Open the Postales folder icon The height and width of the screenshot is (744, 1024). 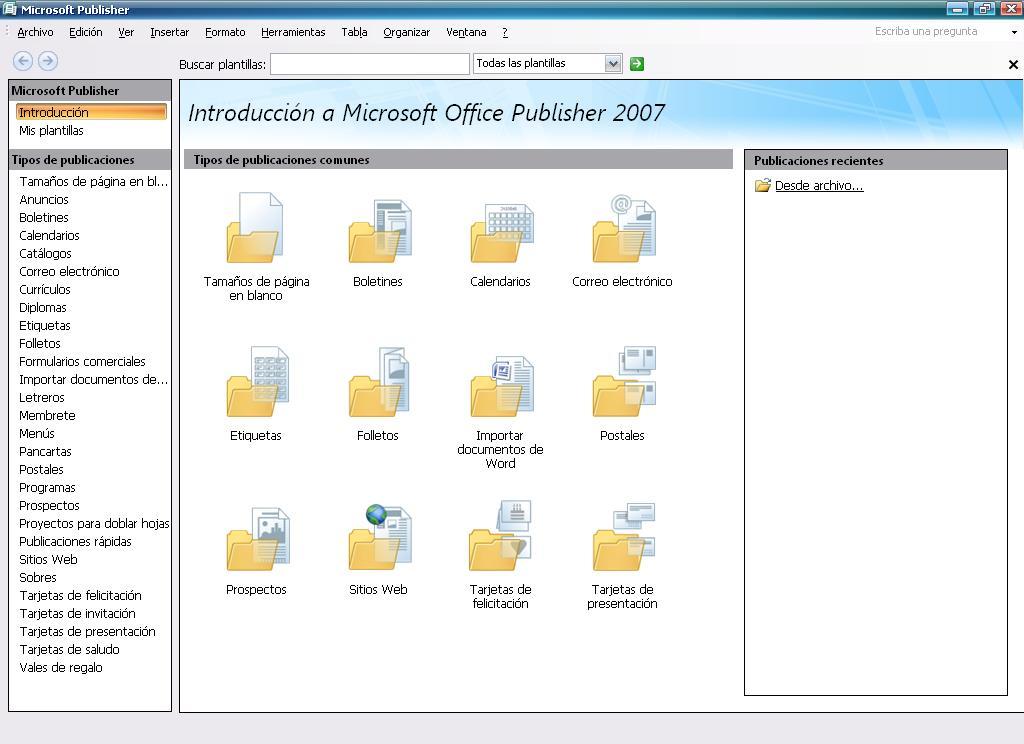(x=624, y=381)
